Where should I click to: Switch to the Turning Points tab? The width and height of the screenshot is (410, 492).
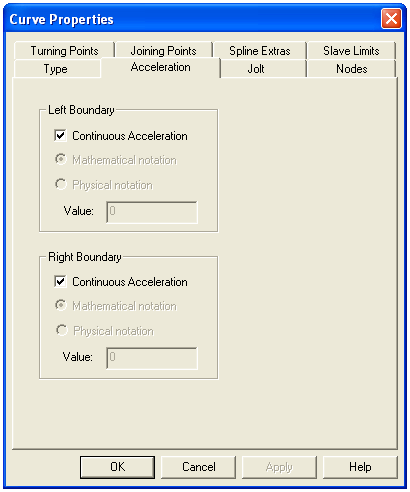click(x=64, y=51)
